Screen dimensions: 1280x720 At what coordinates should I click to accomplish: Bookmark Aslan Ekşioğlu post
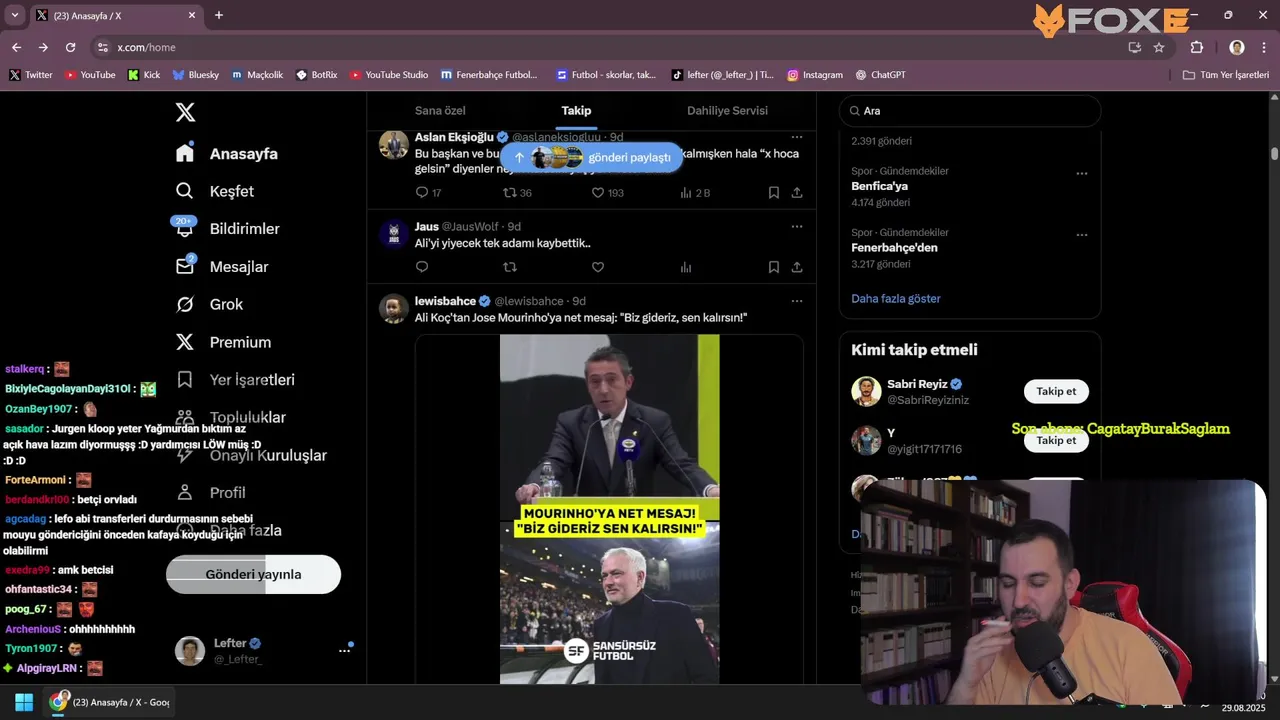point(774,192)
